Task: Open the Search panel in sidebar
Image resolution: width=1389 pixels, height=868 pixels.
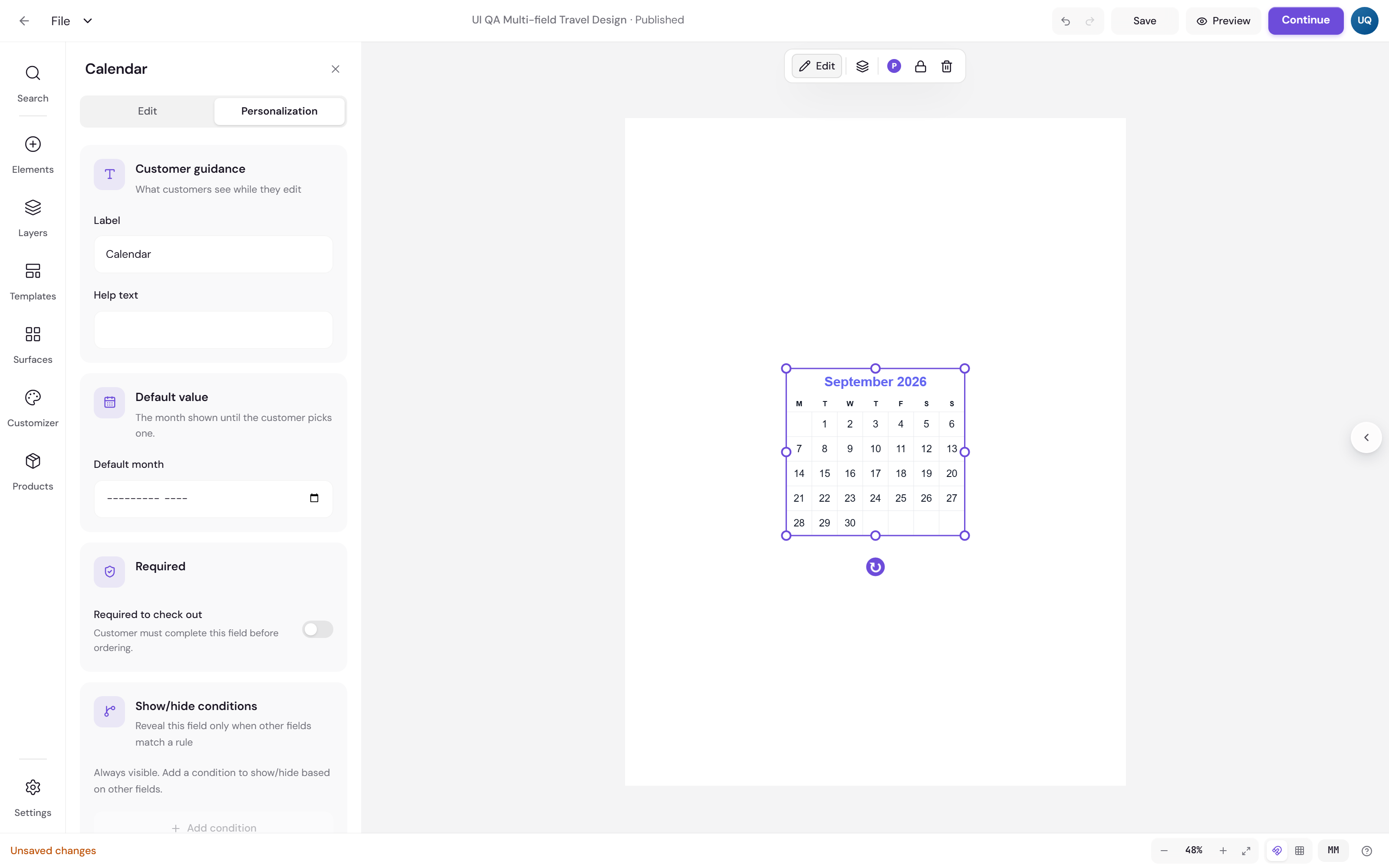Action: click(x=33, y=84)
